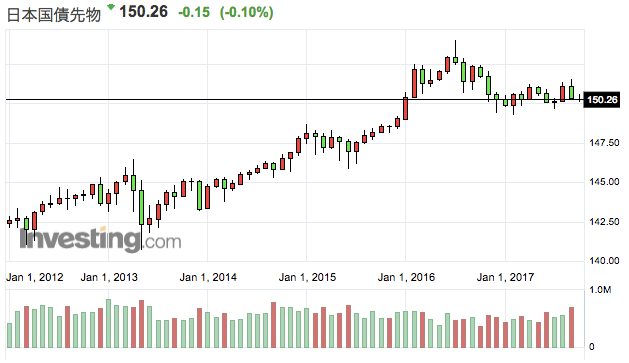Select the 日本国債先物 chart title

coord(54,15)
